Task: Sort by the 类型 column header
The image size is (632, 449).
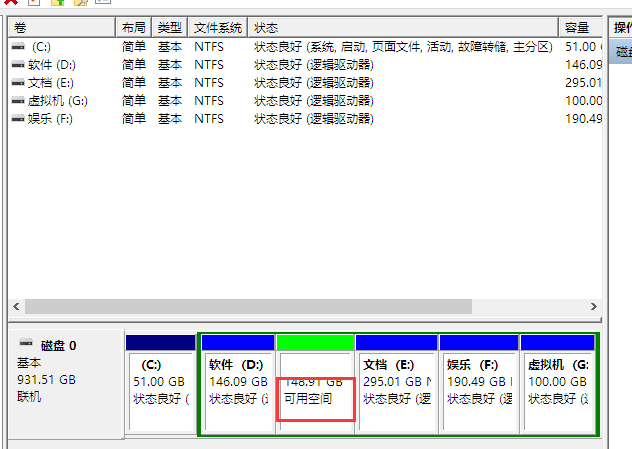Action: [x=170, y=28]
